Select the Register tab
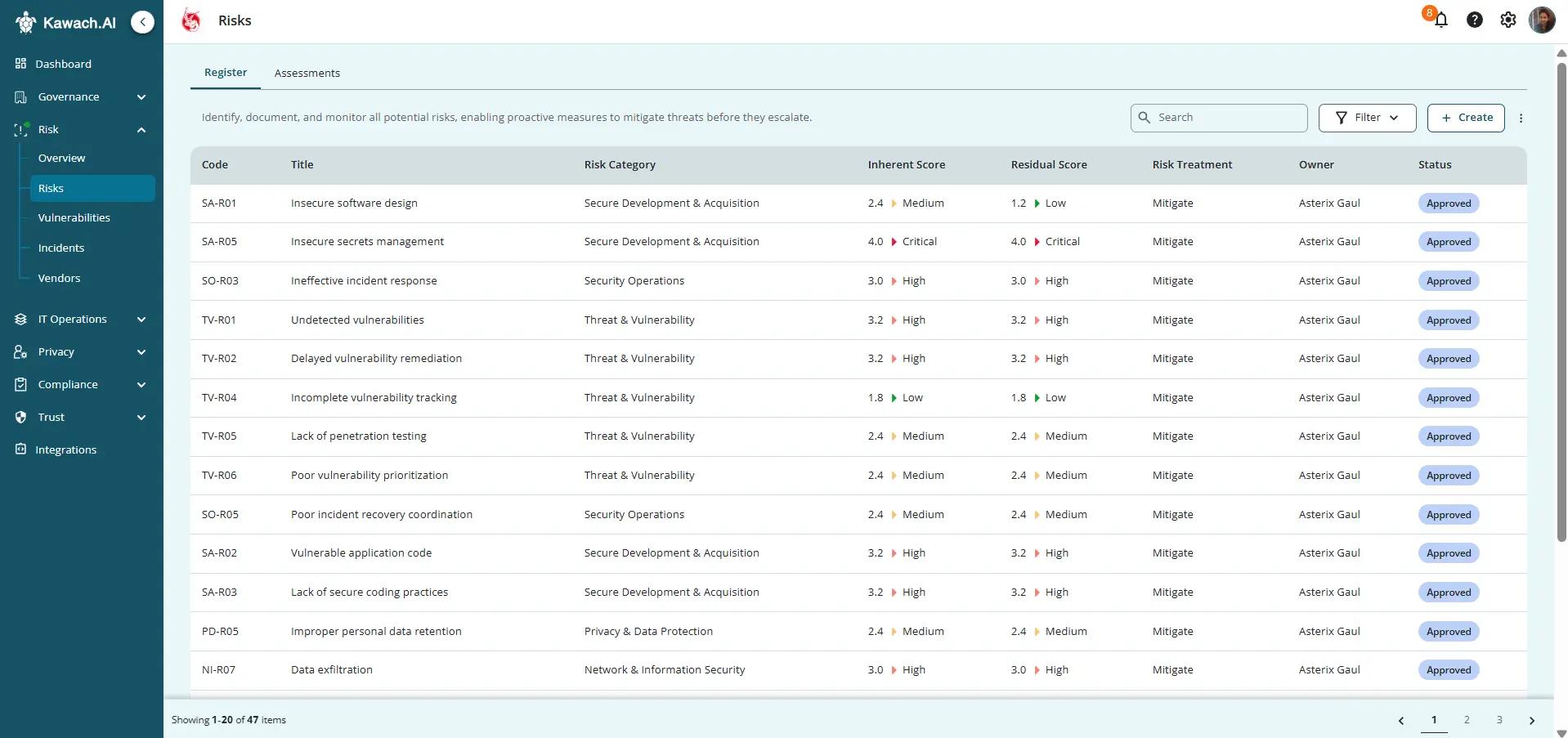 click(226, 72)
